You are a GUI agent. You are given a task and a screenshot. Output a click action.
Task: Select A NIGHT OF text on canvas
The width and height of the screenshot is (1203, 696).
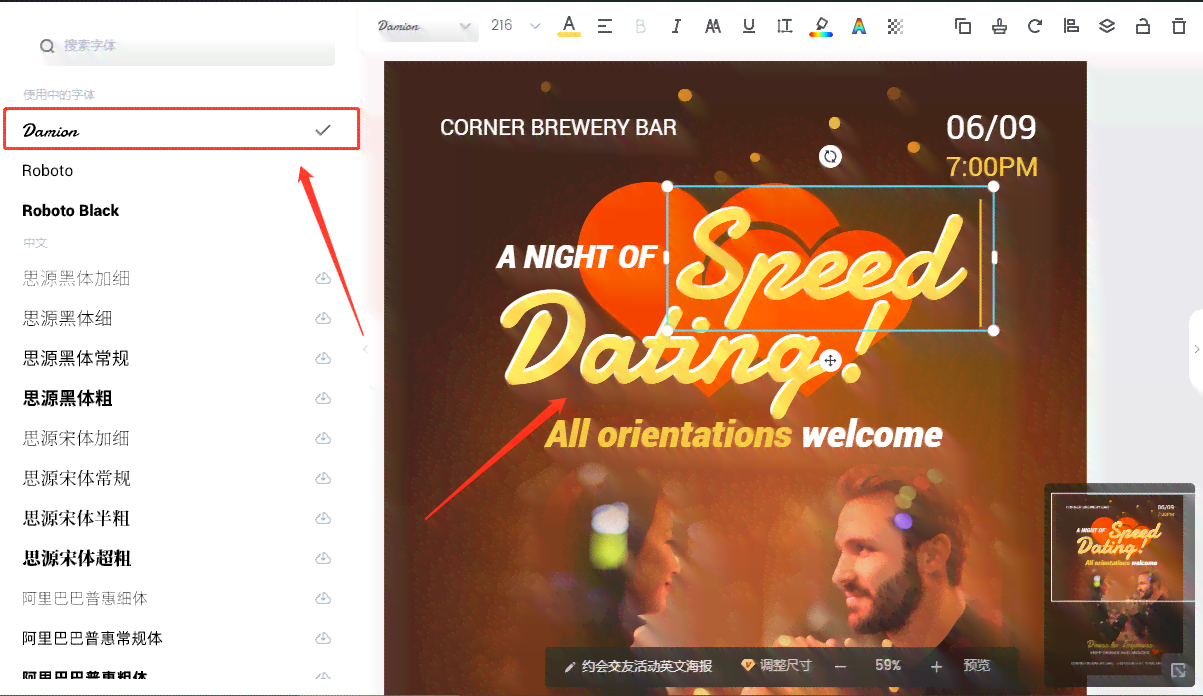point(577,257)
